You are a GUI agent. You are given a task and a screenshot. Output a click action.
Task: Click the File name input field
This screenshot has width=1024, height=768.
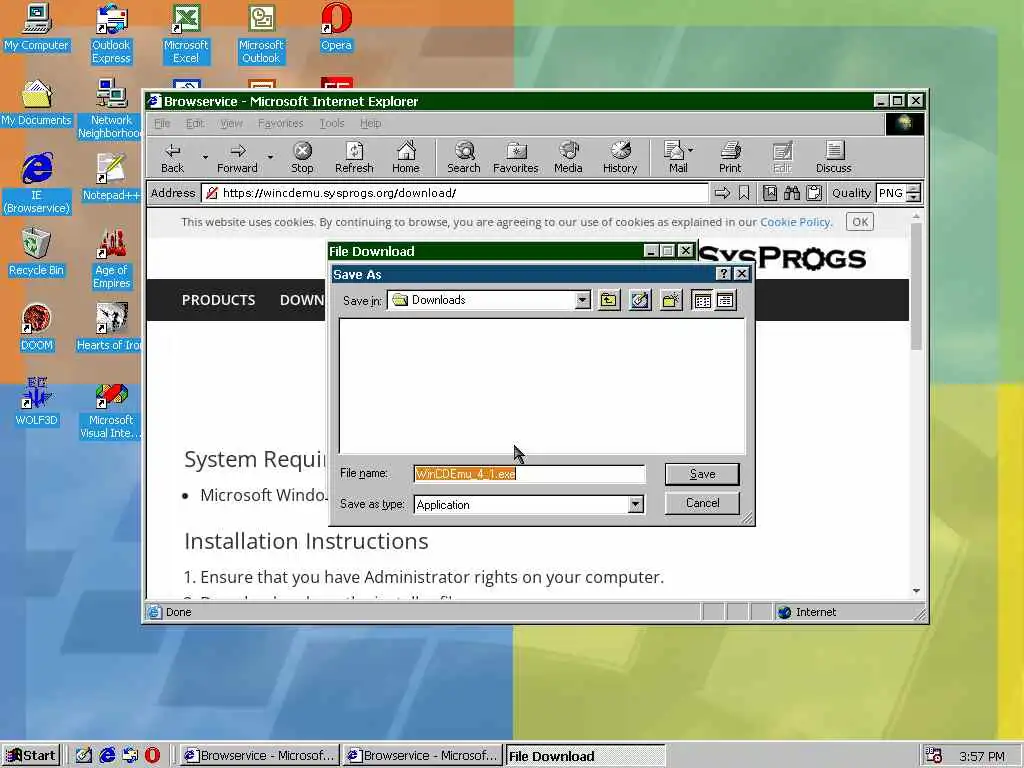click(x=530, y=474)
